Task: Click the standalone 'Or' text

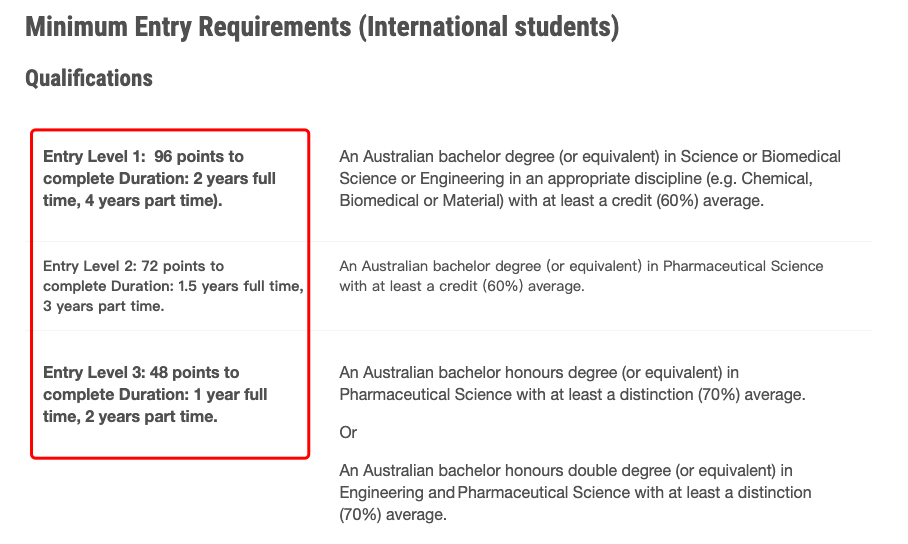Action: [348, 433]
